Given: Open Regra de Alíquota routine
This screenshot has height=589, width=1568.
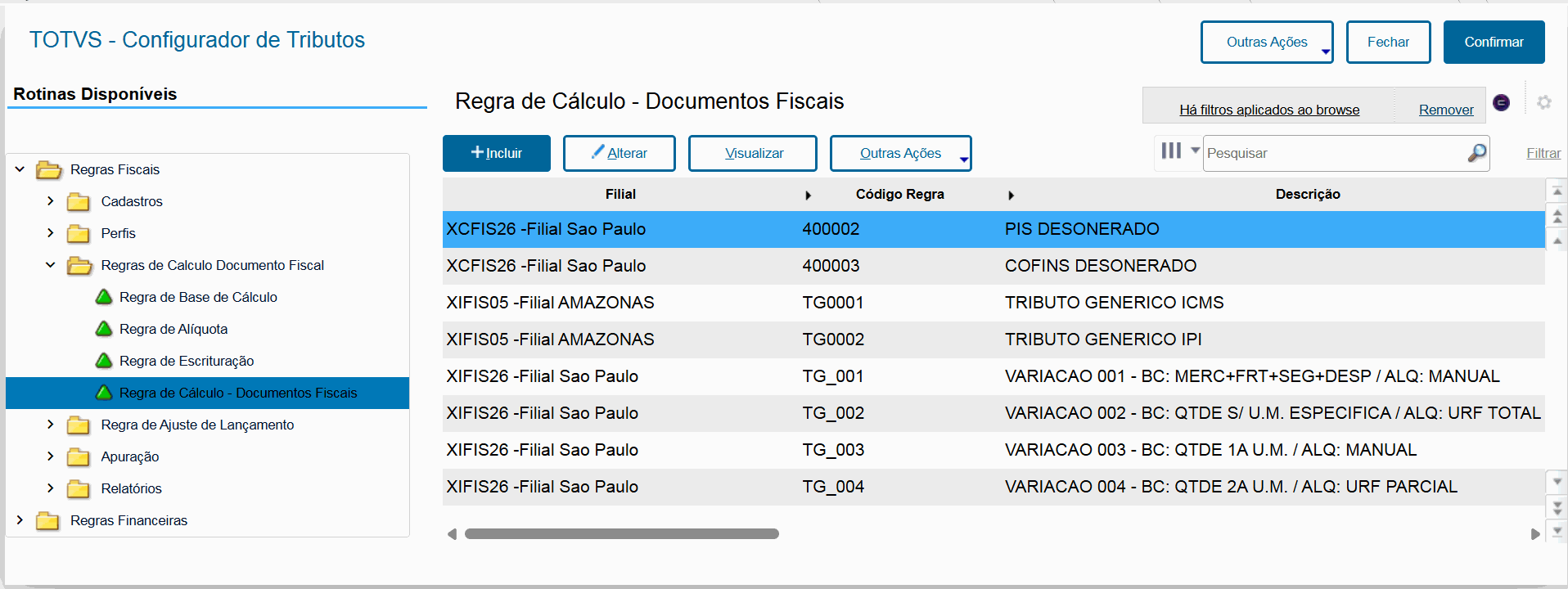Looking at the screenshot, I should pyautogui.click(x=173, y=329).
